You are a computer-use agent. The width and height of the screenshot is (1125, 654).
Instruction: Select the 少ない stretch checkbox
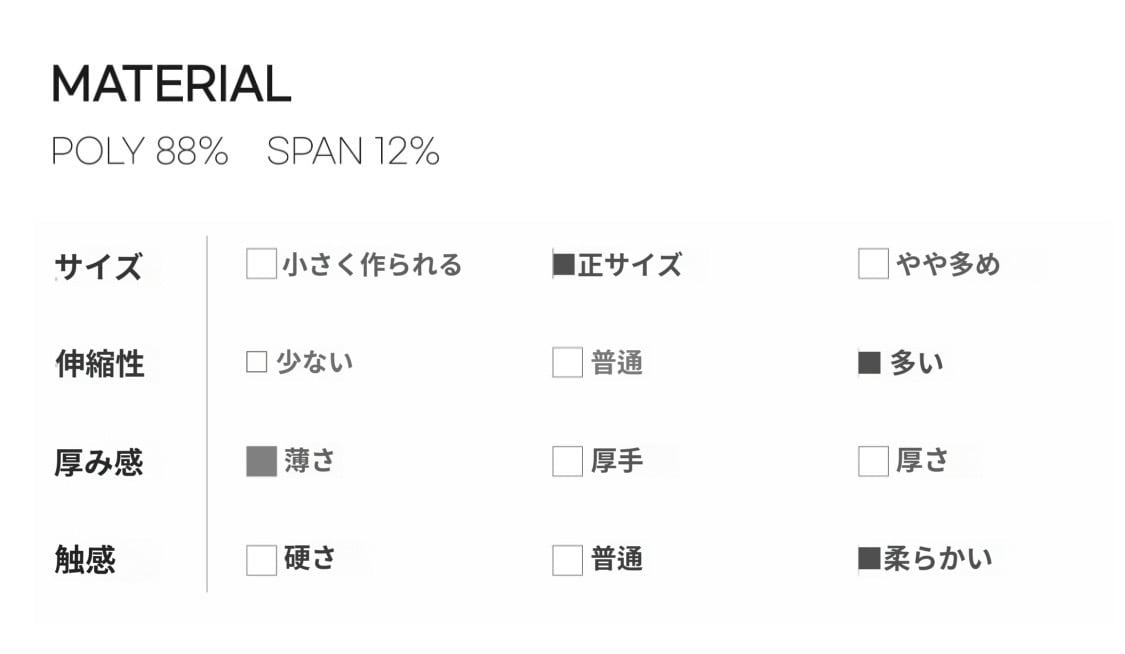[x=256, y=362]
